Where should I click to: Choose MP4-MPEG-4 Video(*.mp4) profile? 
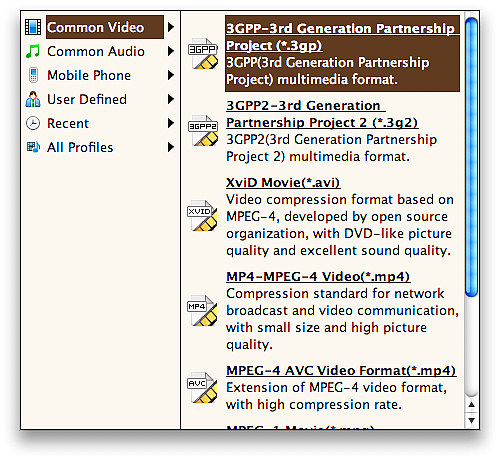point(318,277)
